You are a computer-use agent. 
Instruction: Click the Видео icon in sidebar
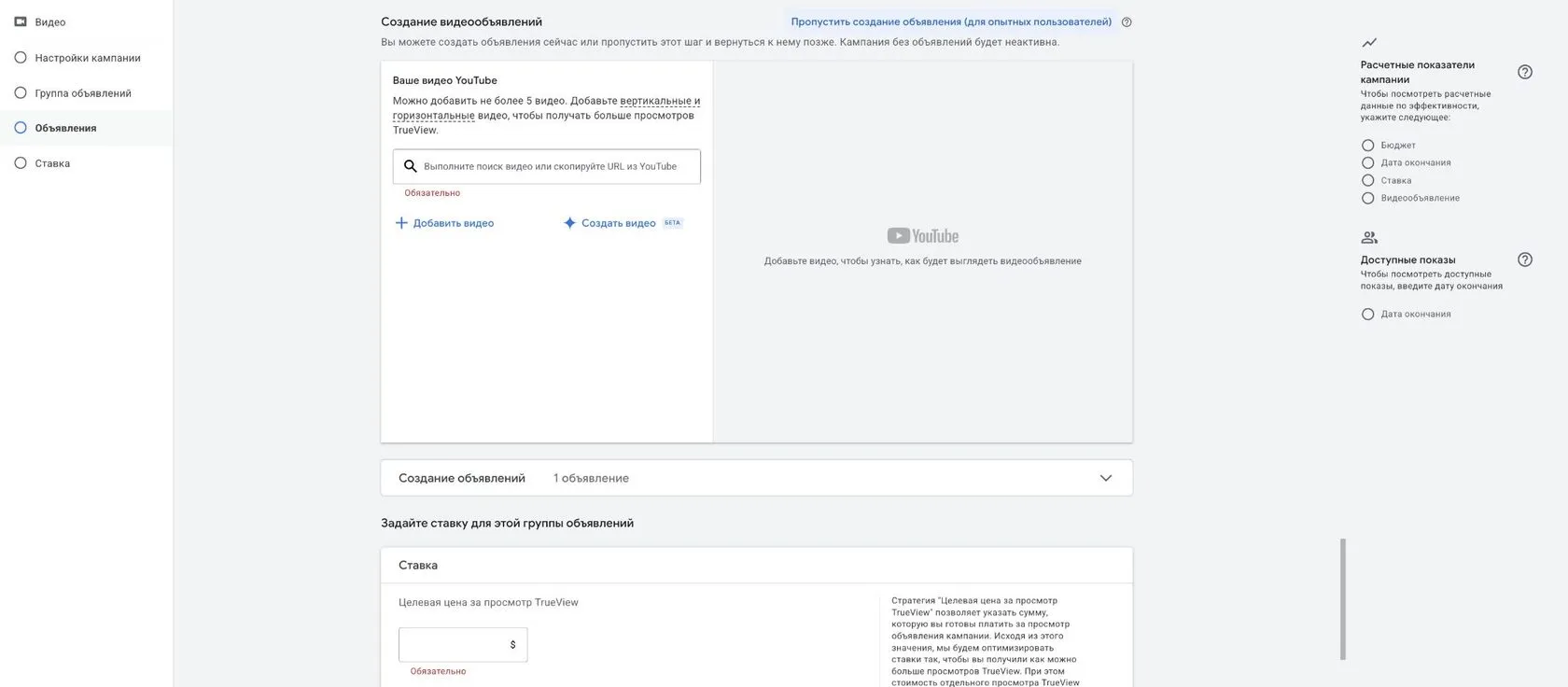[21, 21]
